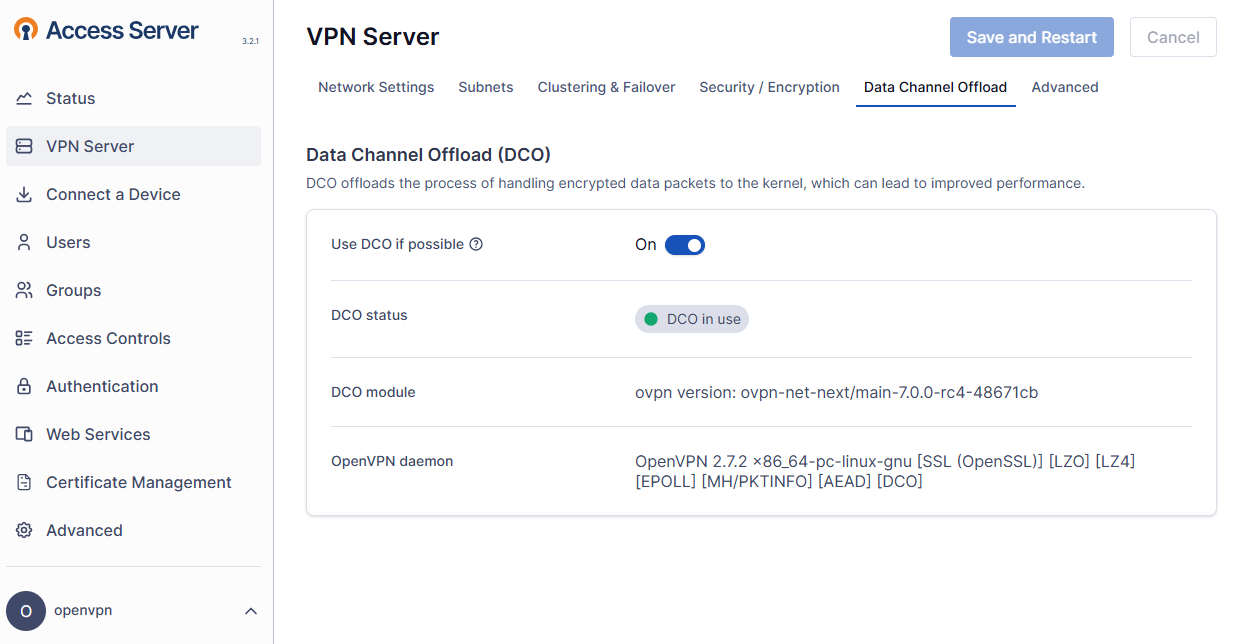Screen dimensions: 1234x644
Task: Turn off the Use DCO toggle switch
Action: [x=685, y=245]
